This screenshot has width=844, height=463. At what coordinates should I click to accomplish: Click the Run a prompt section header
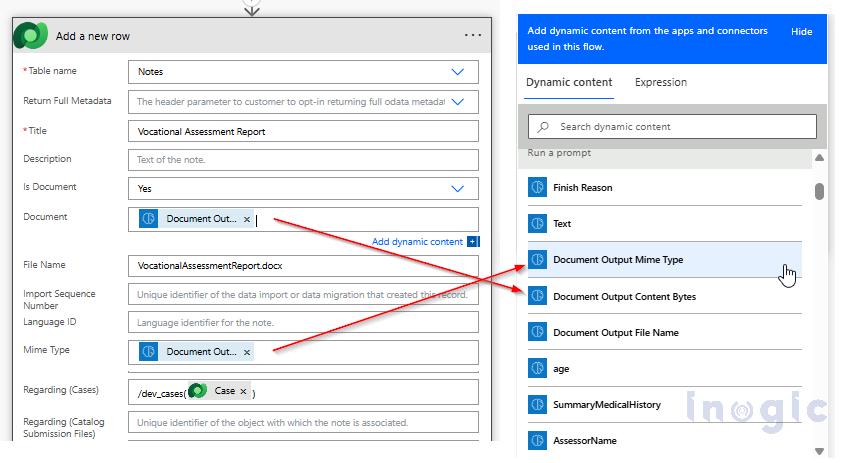click(559, 153)
